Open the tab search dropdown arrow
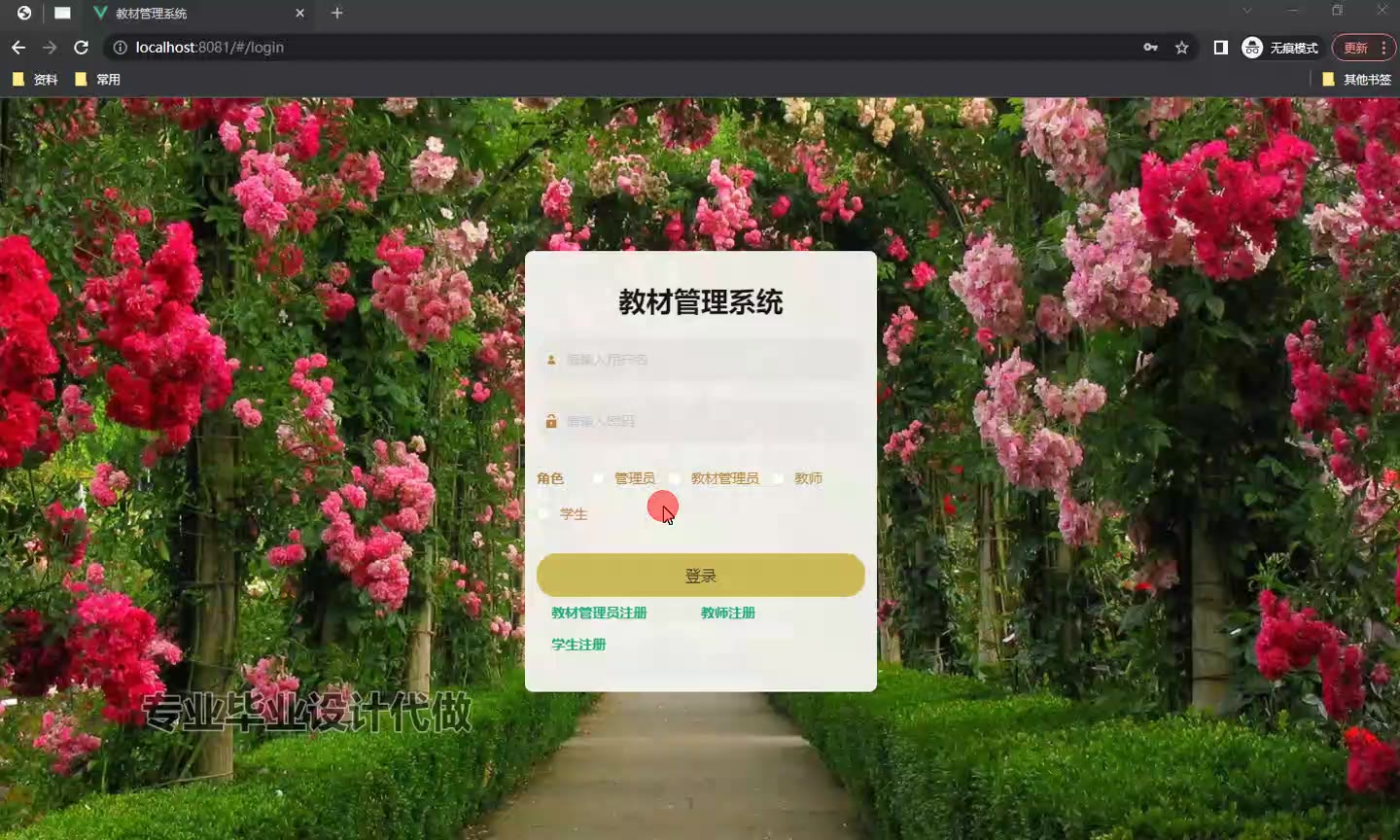 (x=1247, y=11)
